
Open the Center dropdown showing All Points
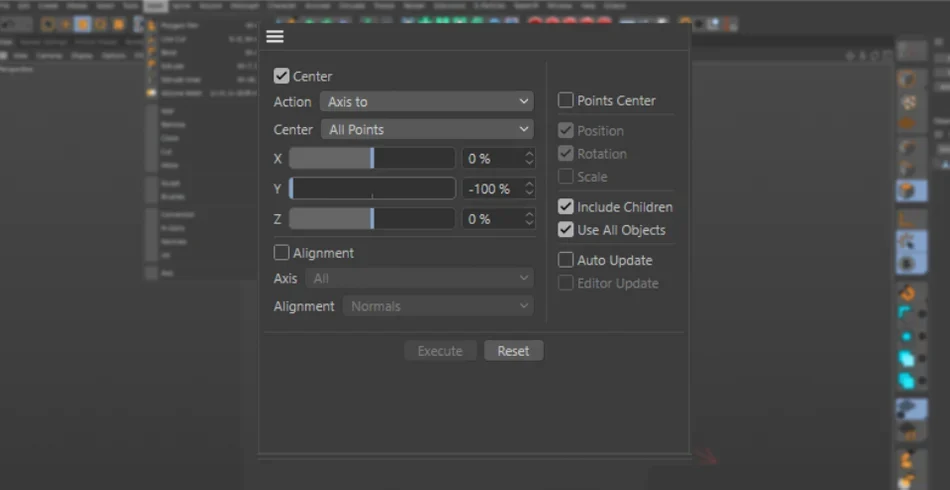(x=427, y=130)
